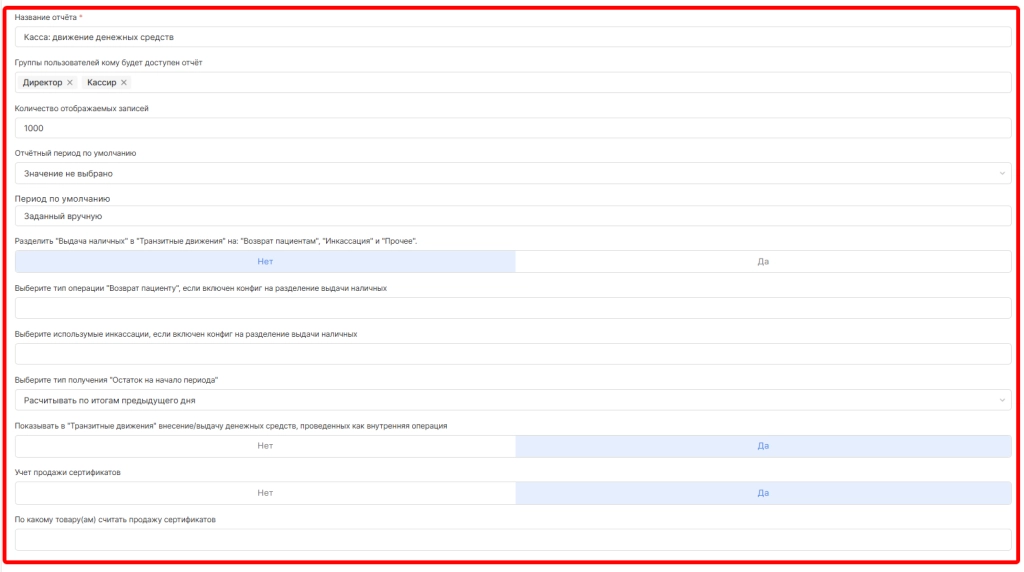Click the Количество отображаемых записей field
The image size is (1024, 572).
tap(512, 128)
